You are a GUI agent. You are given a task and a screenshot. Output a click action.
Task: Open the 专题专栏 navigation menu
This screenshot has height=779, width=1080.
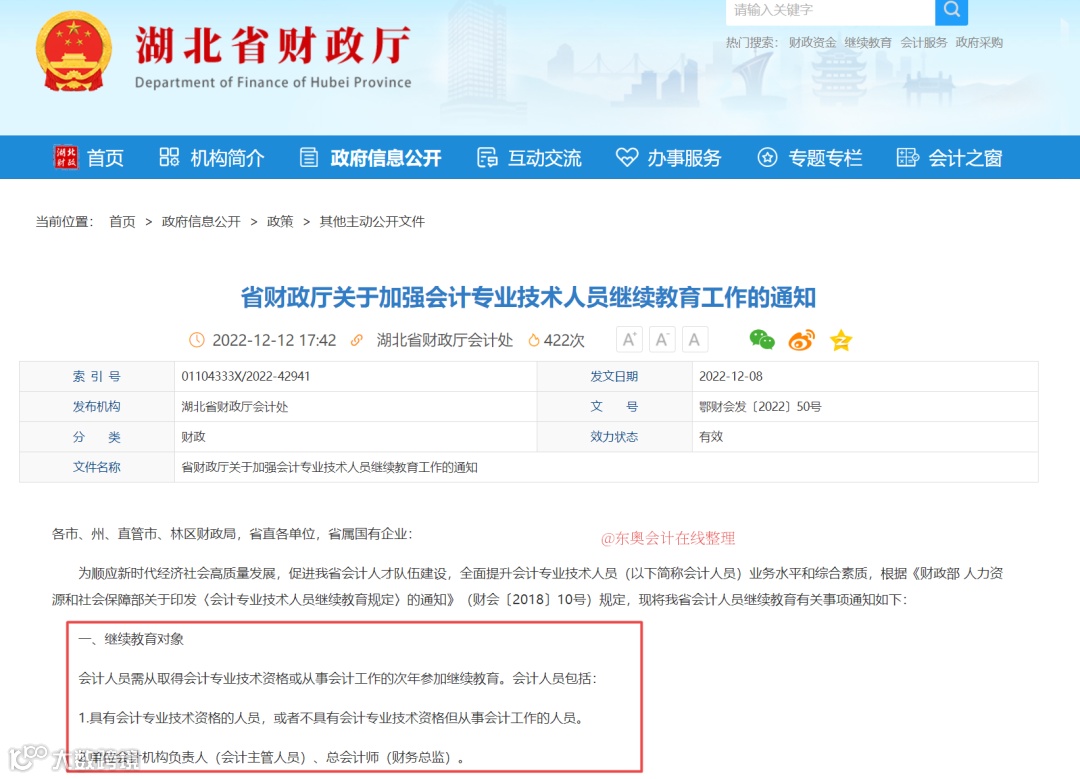point(825,158)
